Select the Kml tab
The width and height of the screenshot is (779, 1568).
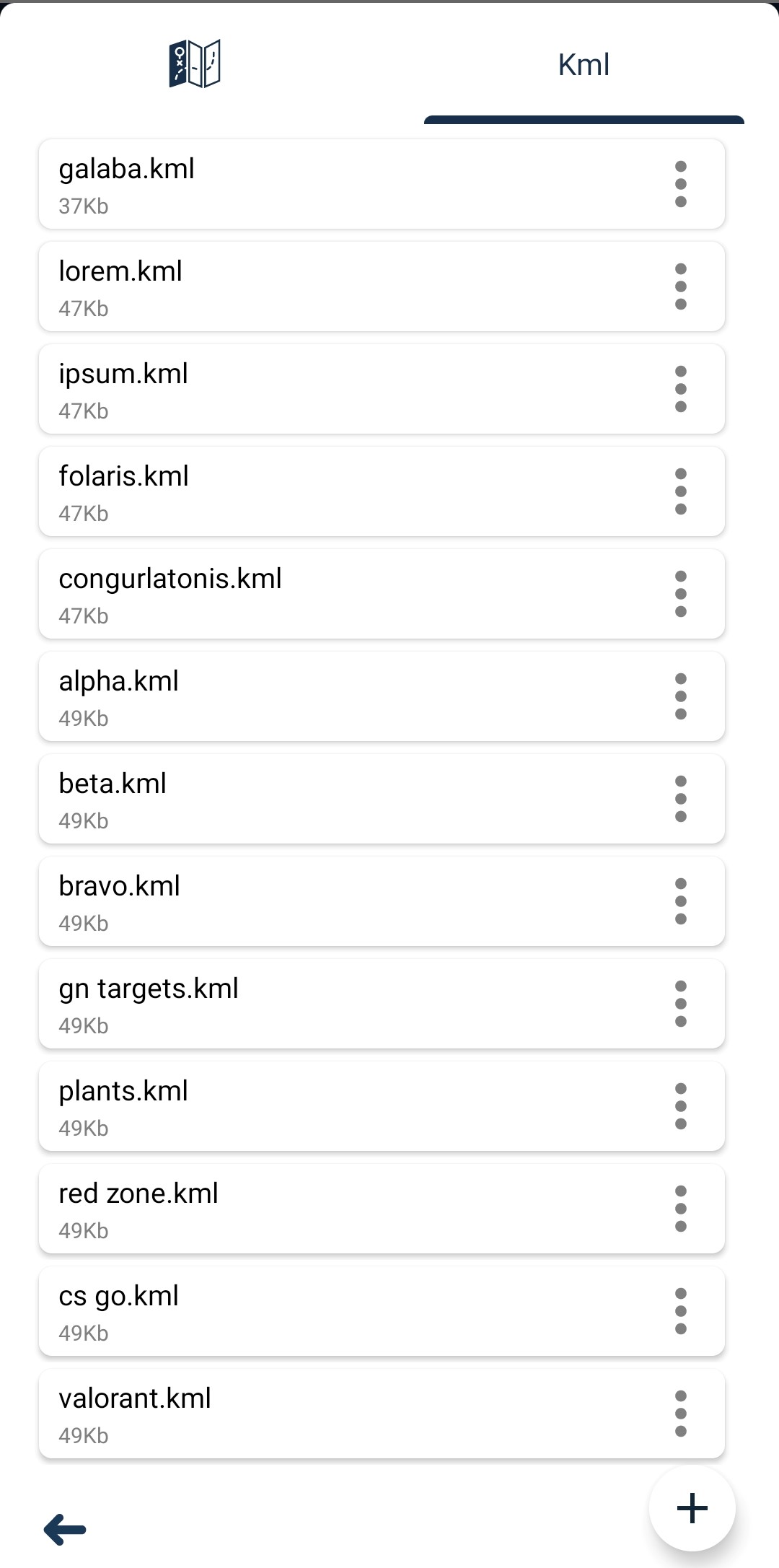(x=584, y=65)
